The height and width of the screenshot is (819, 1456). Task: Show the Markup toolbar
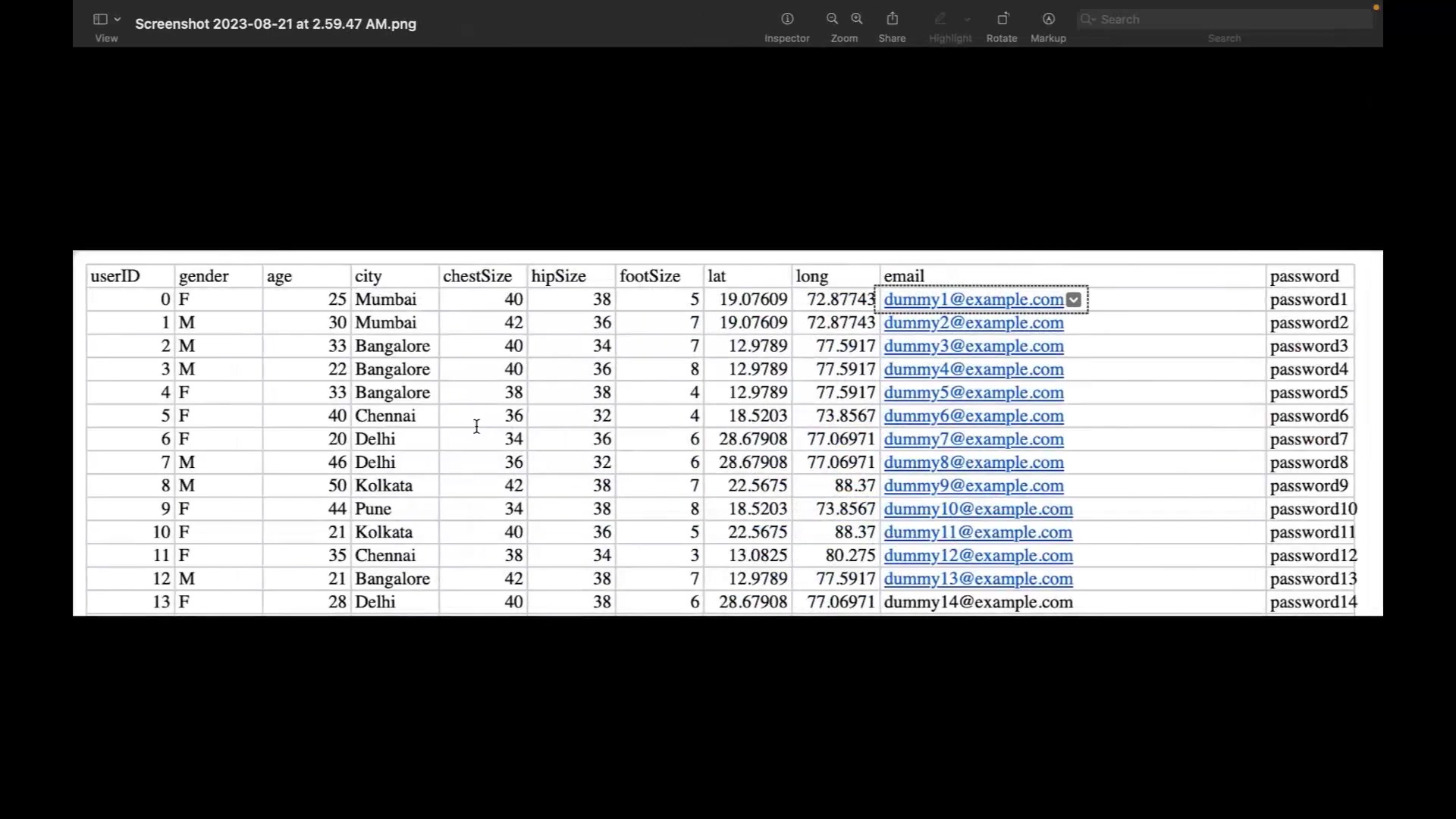pos(1049,19)
